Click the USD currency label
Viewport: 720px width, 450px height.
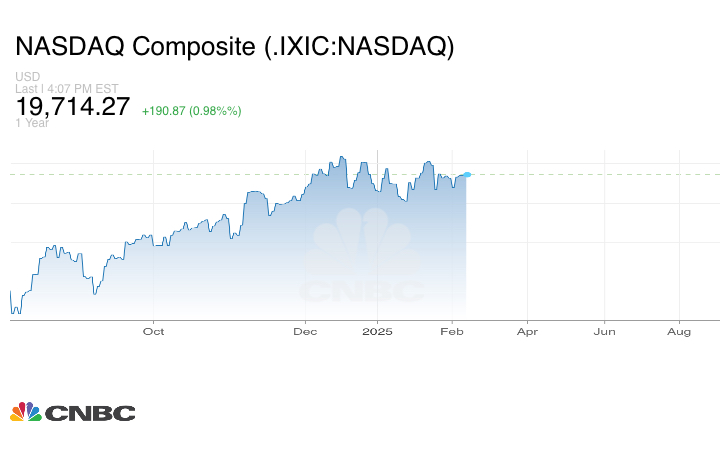tap(26, 77)
